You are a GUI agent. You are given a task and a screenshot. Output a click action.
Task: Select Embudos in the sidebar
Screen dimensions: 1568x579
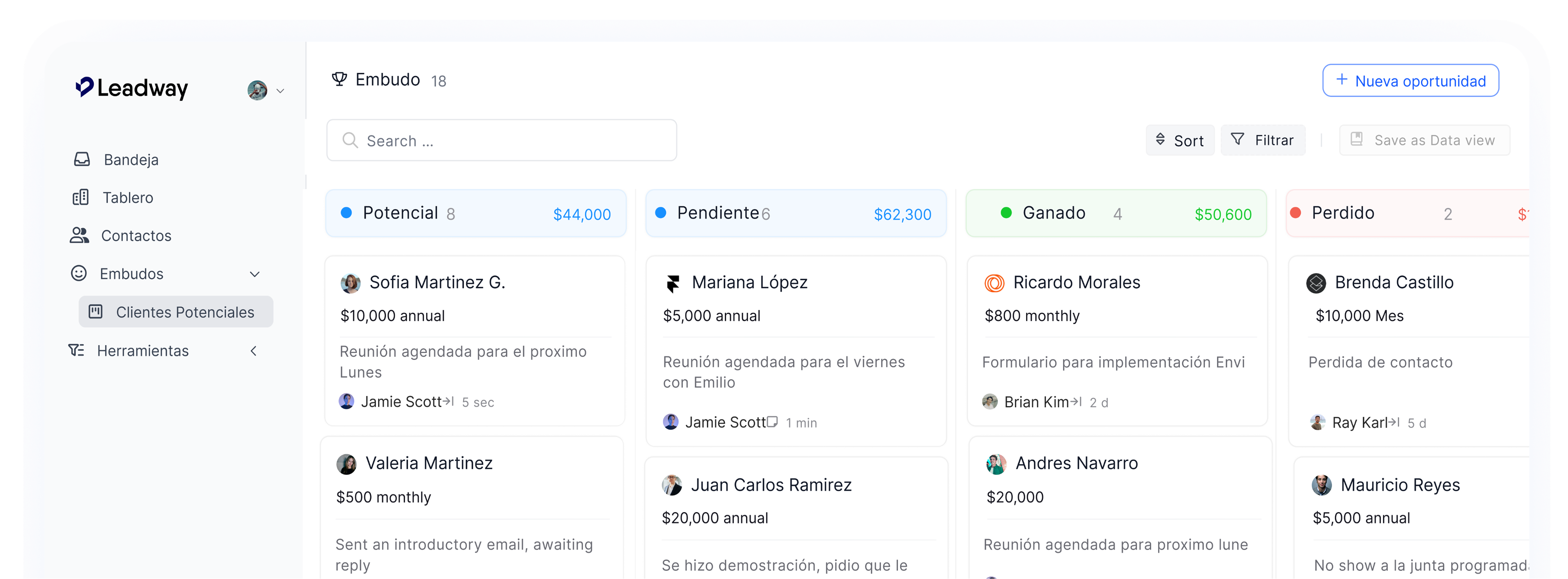(x=131, y=274)
